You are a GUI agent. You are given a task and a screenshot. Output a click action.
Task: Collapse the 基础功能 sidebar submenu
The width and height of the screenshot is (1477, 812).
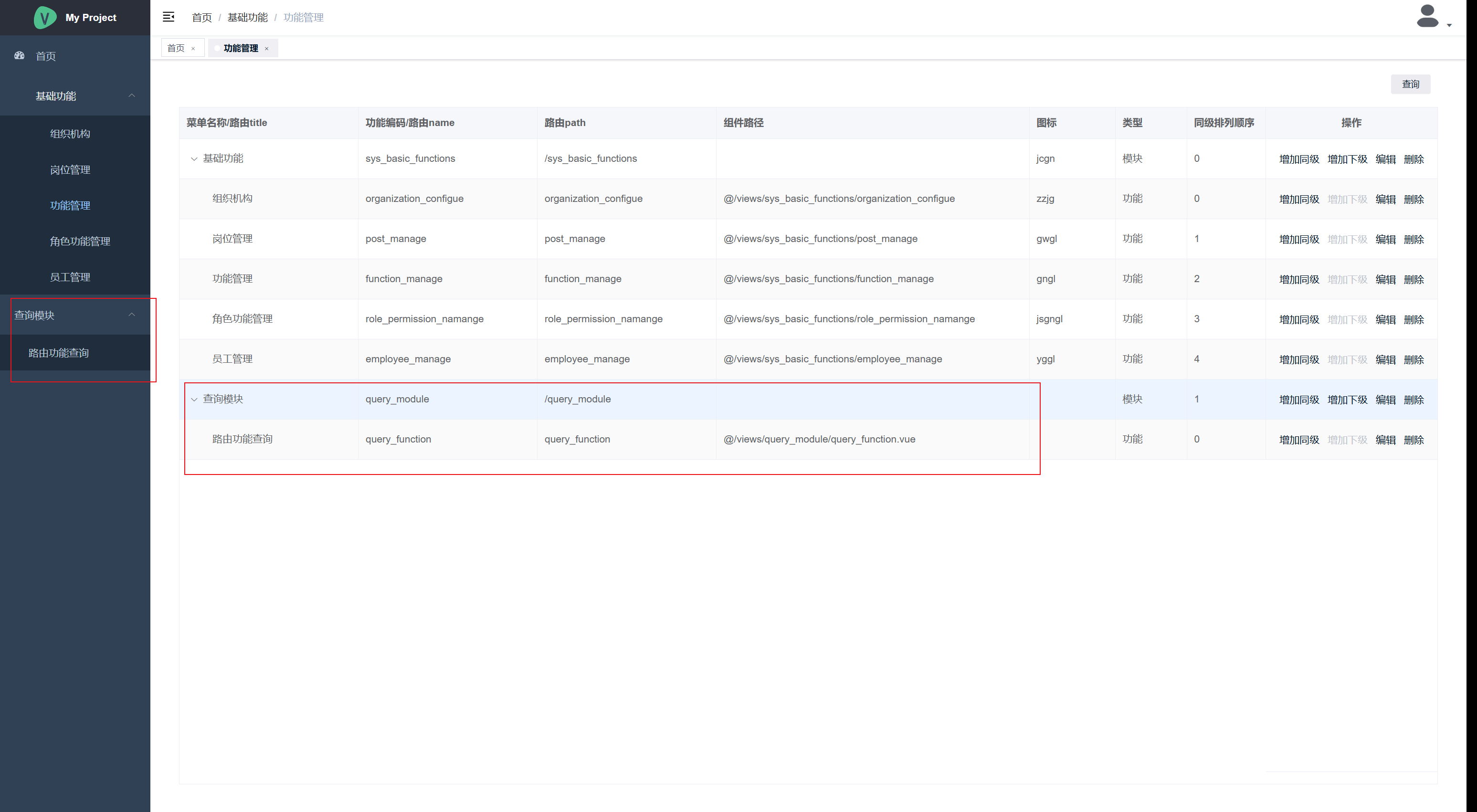(x=132, y=96)
